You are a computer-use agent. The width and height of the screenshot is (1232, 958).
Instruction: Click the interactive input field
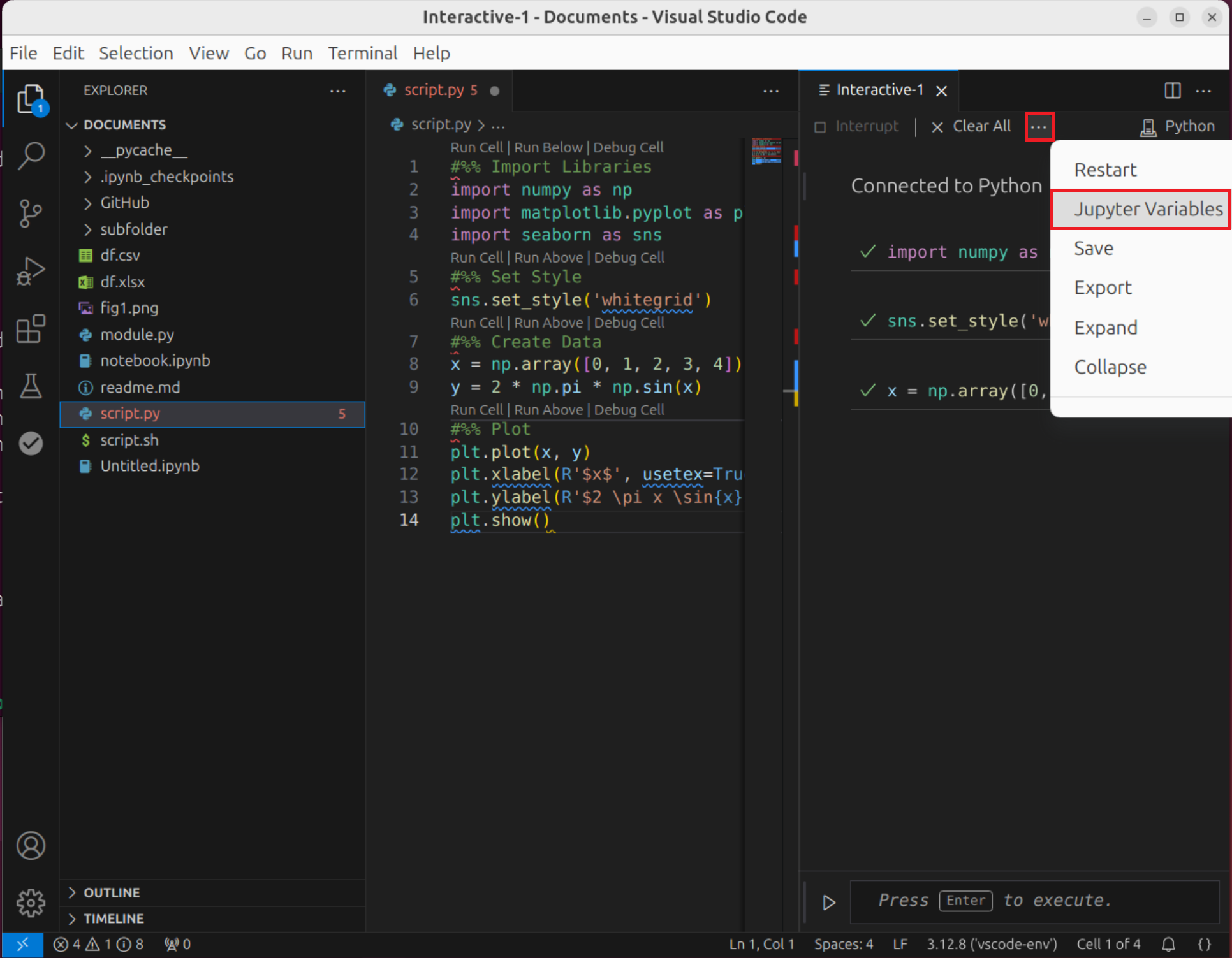point(1033,901)
